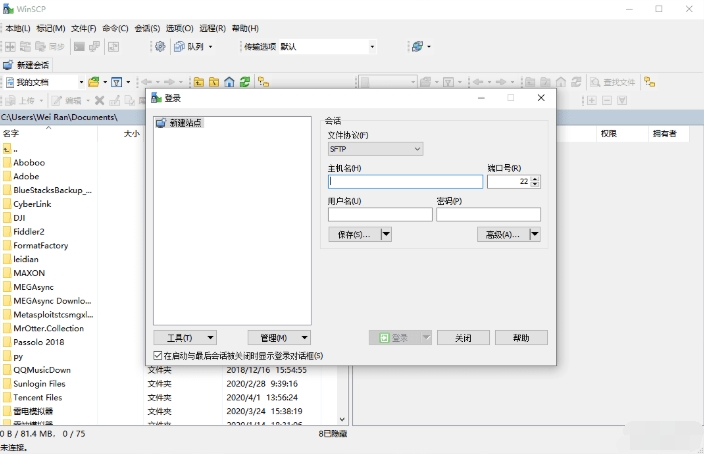Screen dimensions: 704x454
Task: Click the filter icon in local panel
Action: (117, 82)
